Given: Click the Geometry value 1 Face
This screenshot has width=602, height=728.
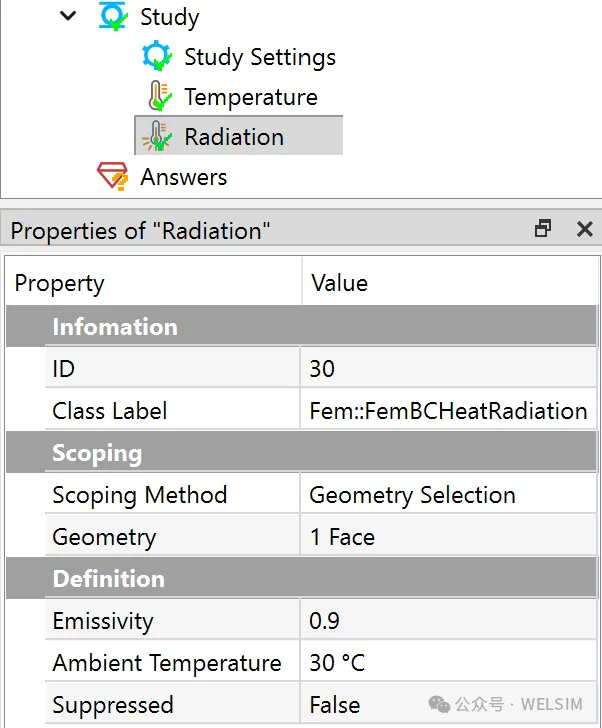Looking at the screenshot, I should [x=448, y=537].
